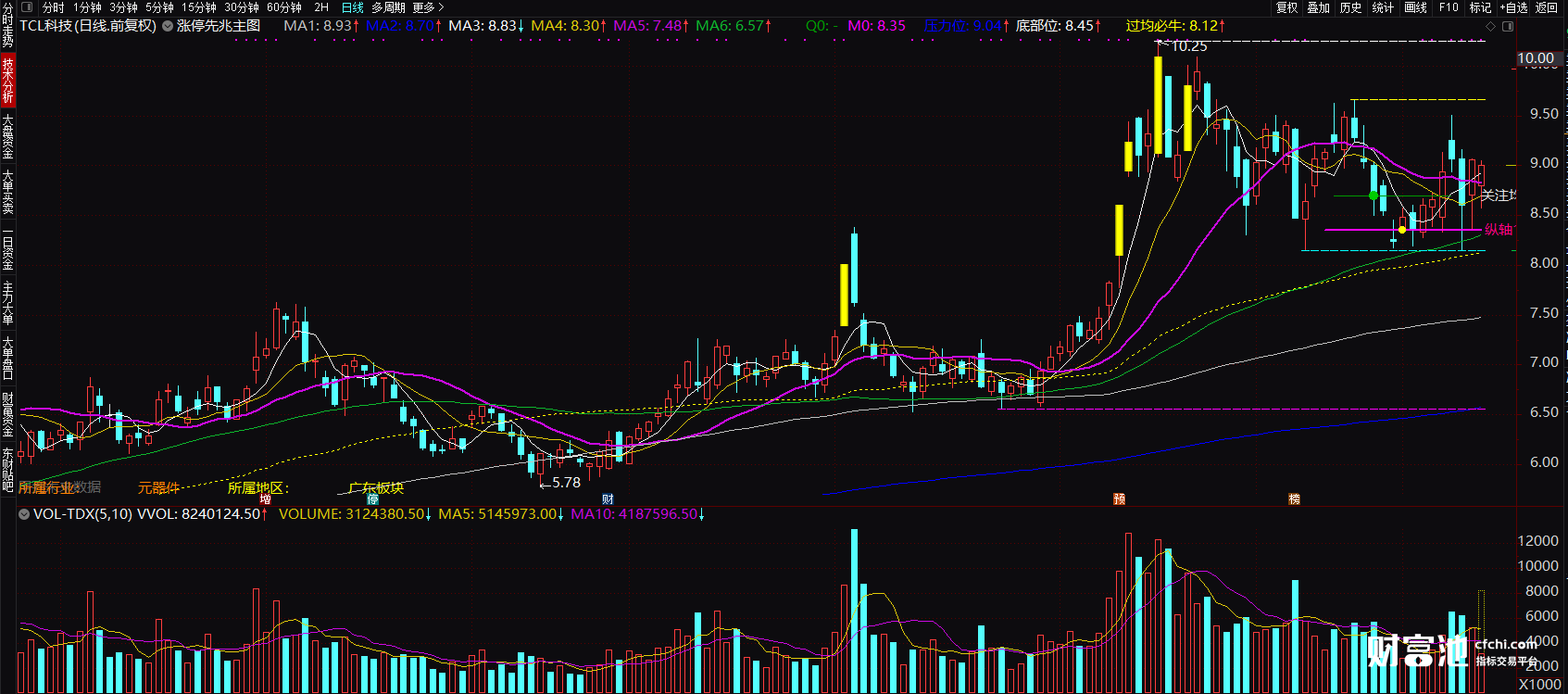Click the 元器件 industry label

pyautogui.click(x=158, y=487)
